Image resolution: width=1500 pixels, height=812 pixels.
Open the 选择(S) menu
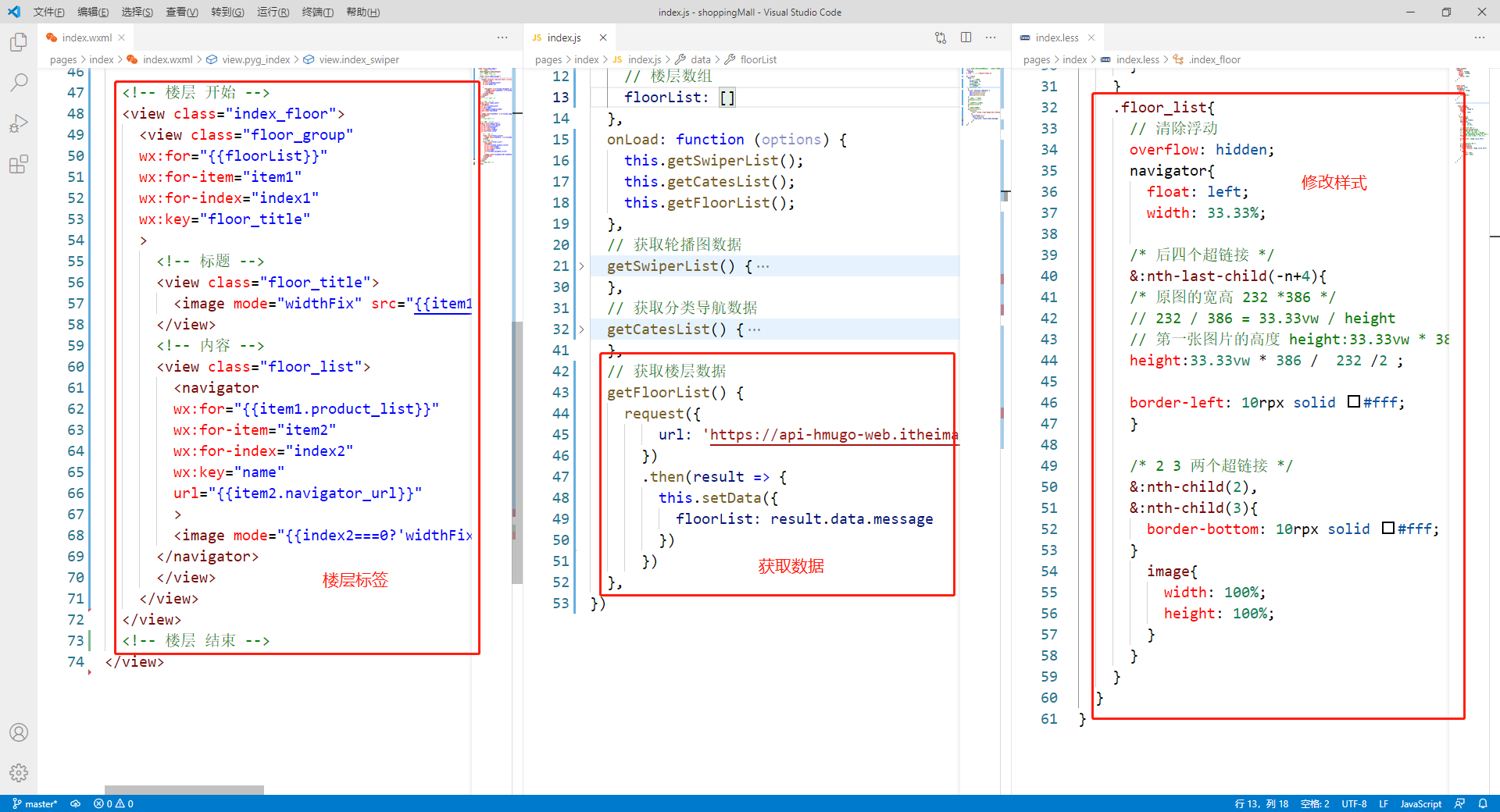(x=137, y=12)
